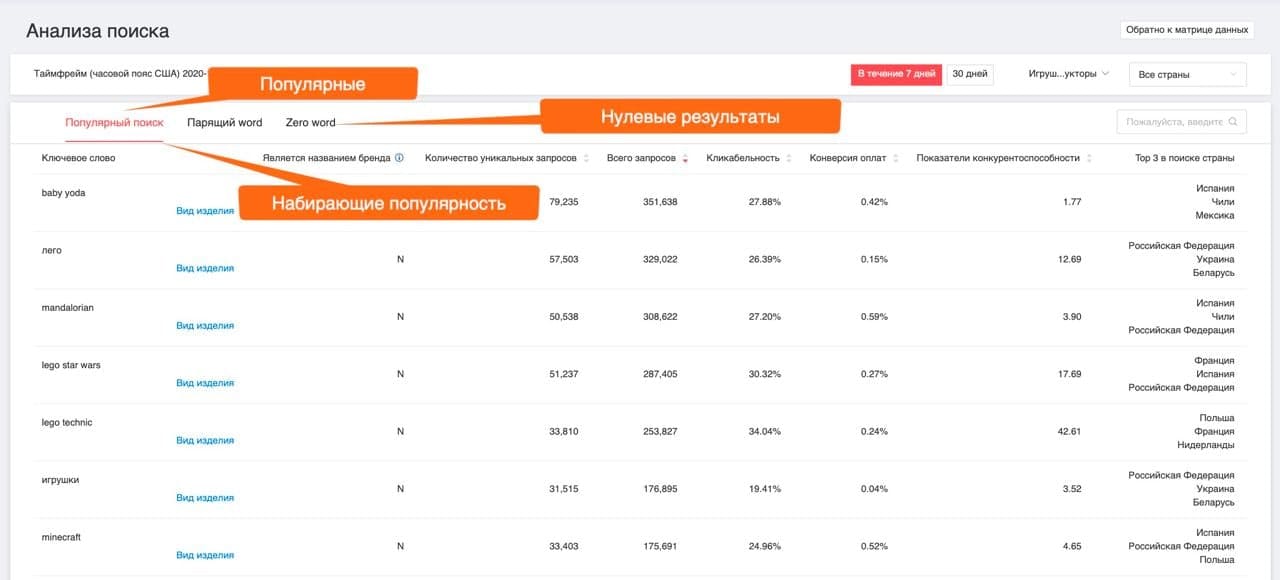Image resolution: width=1280 pixels, height=580 pixels.
Task: Open Вид изделия for mandalorian
Action: [205, 325]
